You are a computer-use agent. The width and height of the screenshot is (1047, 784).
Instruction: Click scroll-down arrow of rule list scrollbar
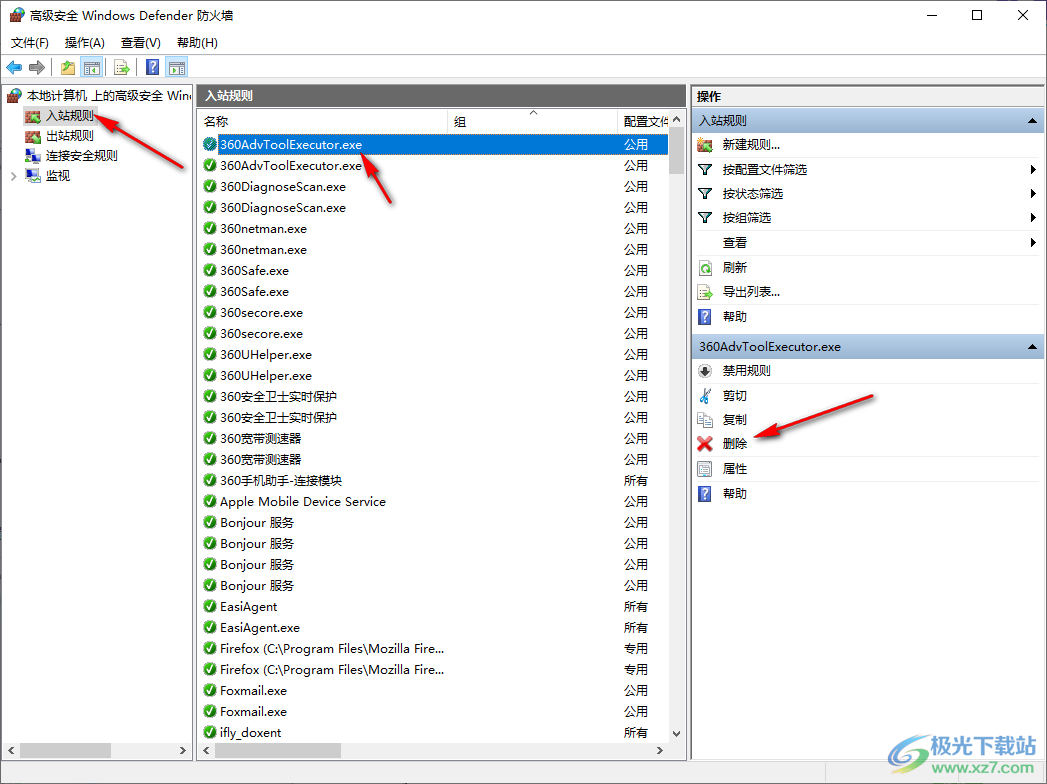click(676, 733)
